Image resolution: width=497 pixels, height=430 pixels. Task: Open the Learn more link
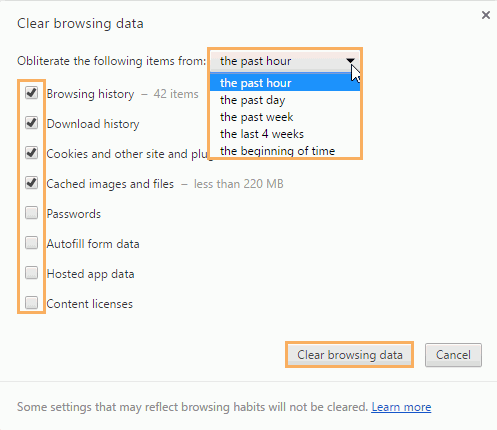tap(401, 407)
